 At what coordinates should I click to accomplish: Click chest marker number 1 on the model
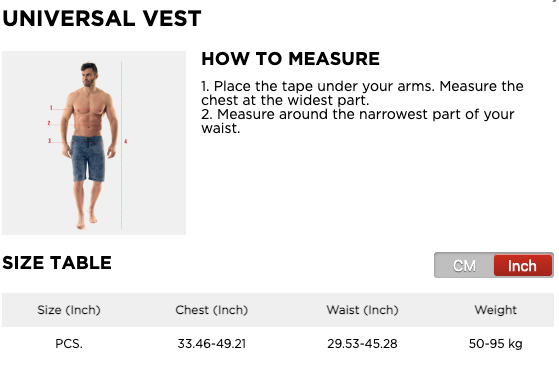click(x=51, y=108)
